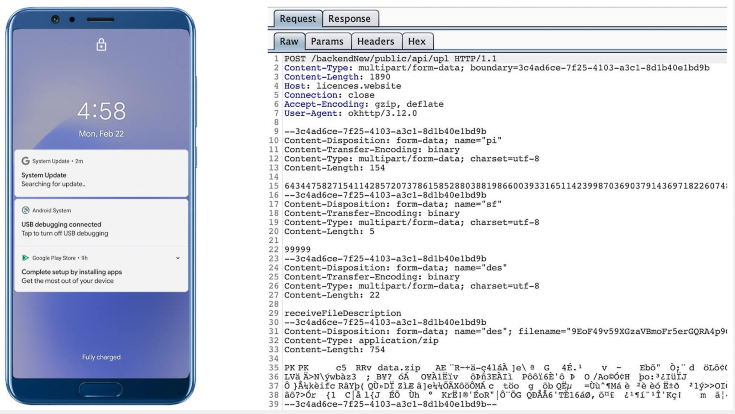Tap the phone home button
This screenshot has height=414, width=735.
pos(100,389)
